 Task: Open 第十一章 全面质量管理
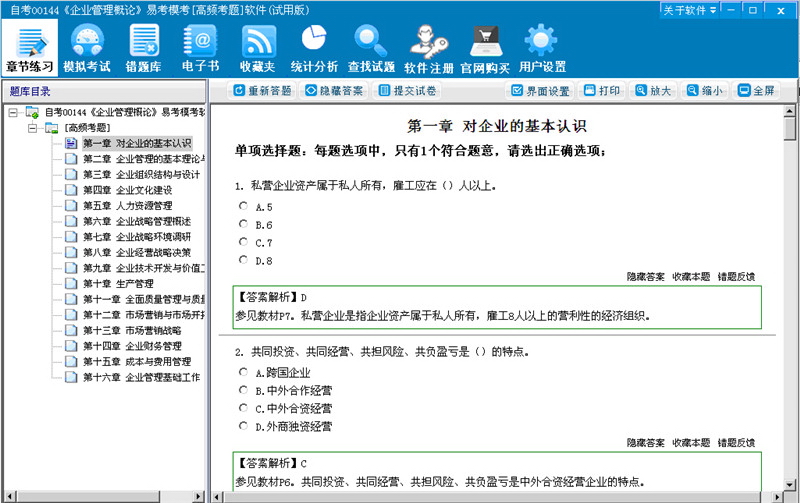tap(143, 299)
